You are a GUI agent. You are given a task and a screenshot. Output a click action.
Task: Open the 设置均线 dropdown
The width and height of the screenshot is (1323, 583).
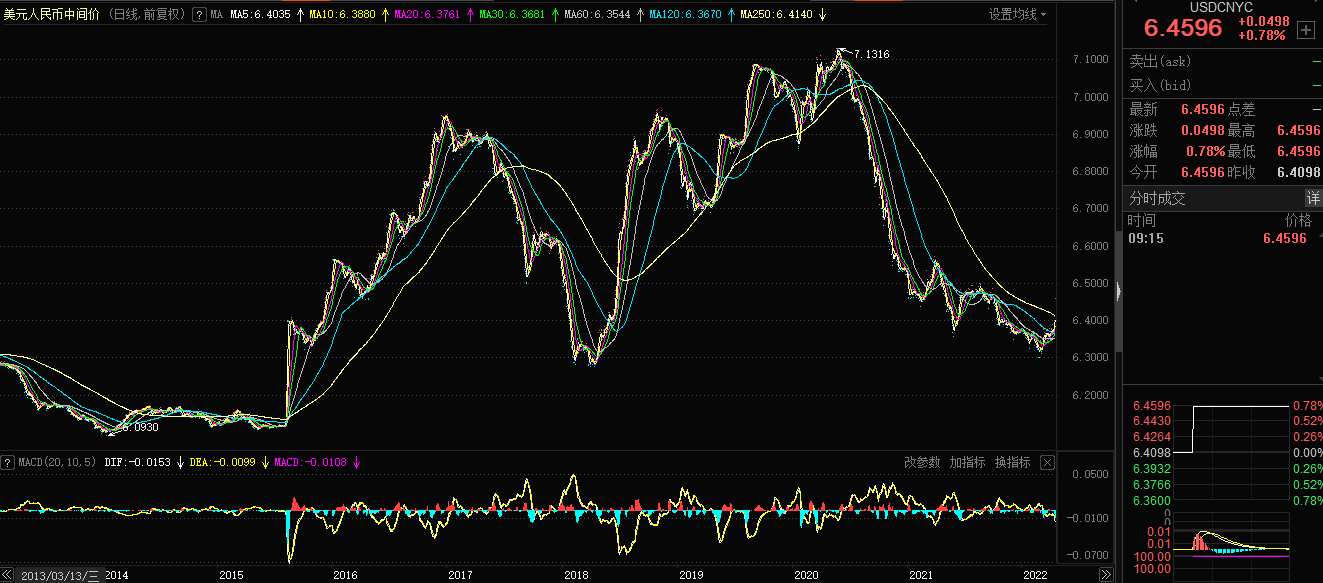coord(1018,15)
